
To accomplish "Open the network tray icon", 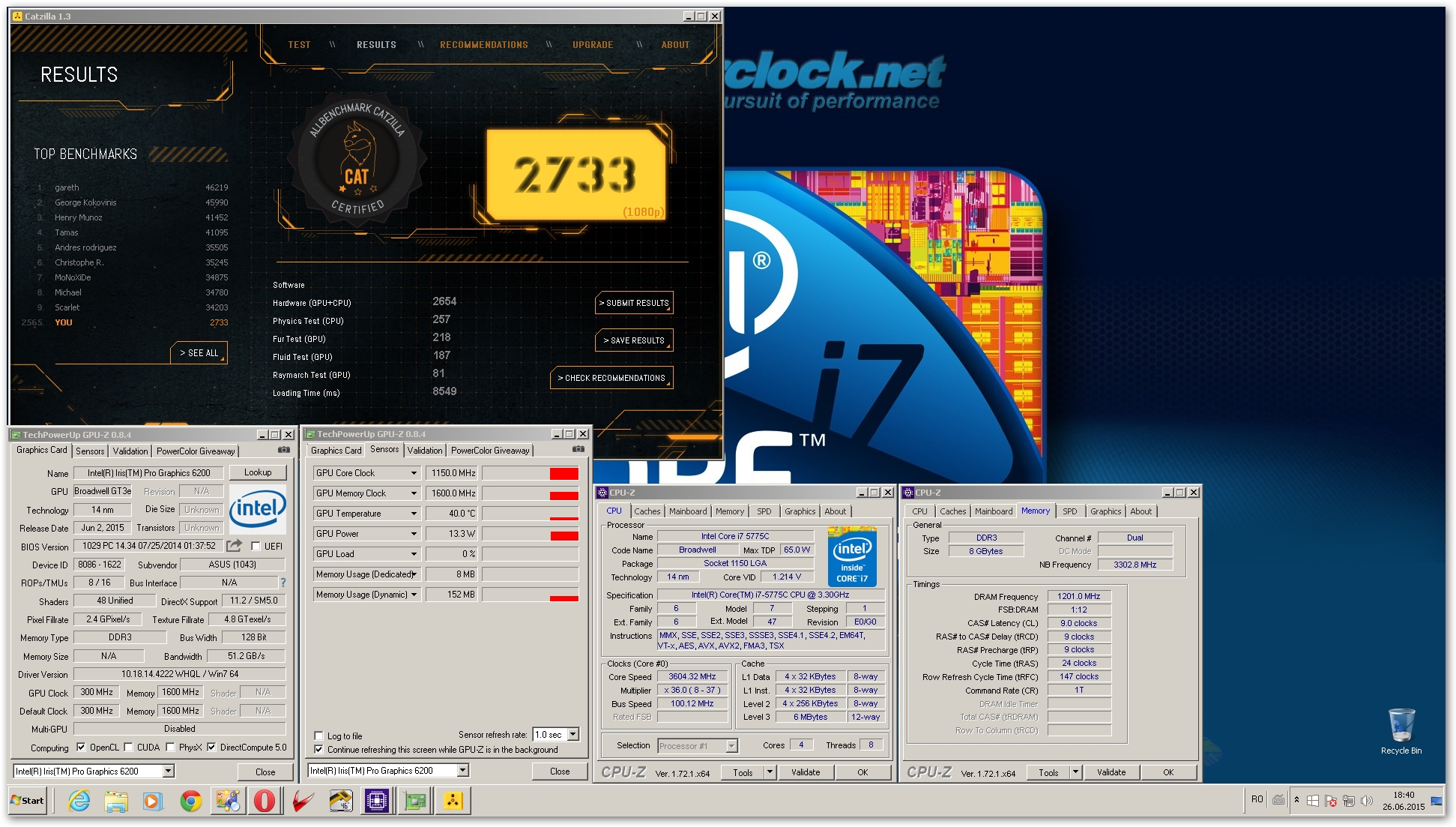I will tap(1348, 801).
